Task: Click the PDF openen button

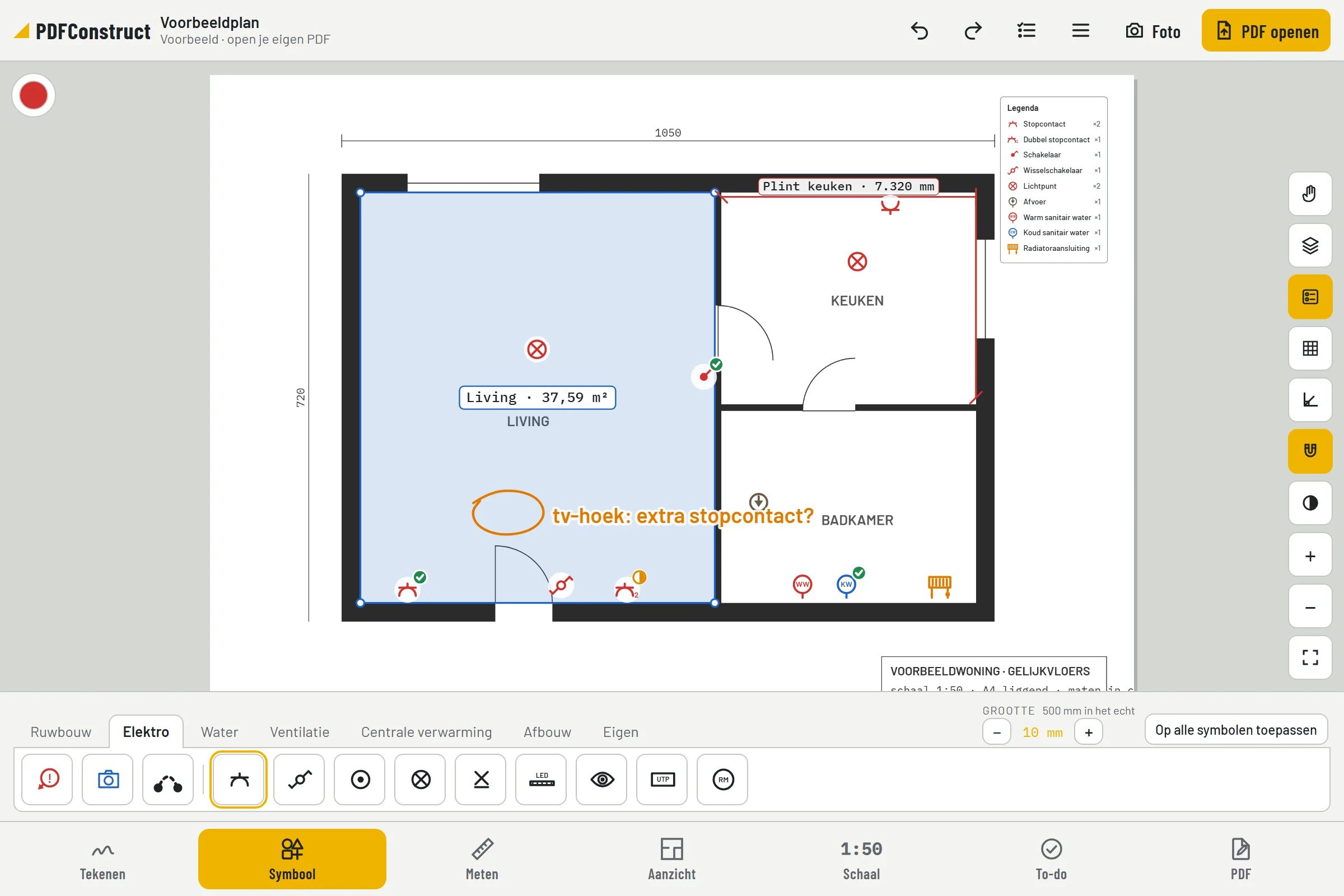Action: tap(1266, 31)
